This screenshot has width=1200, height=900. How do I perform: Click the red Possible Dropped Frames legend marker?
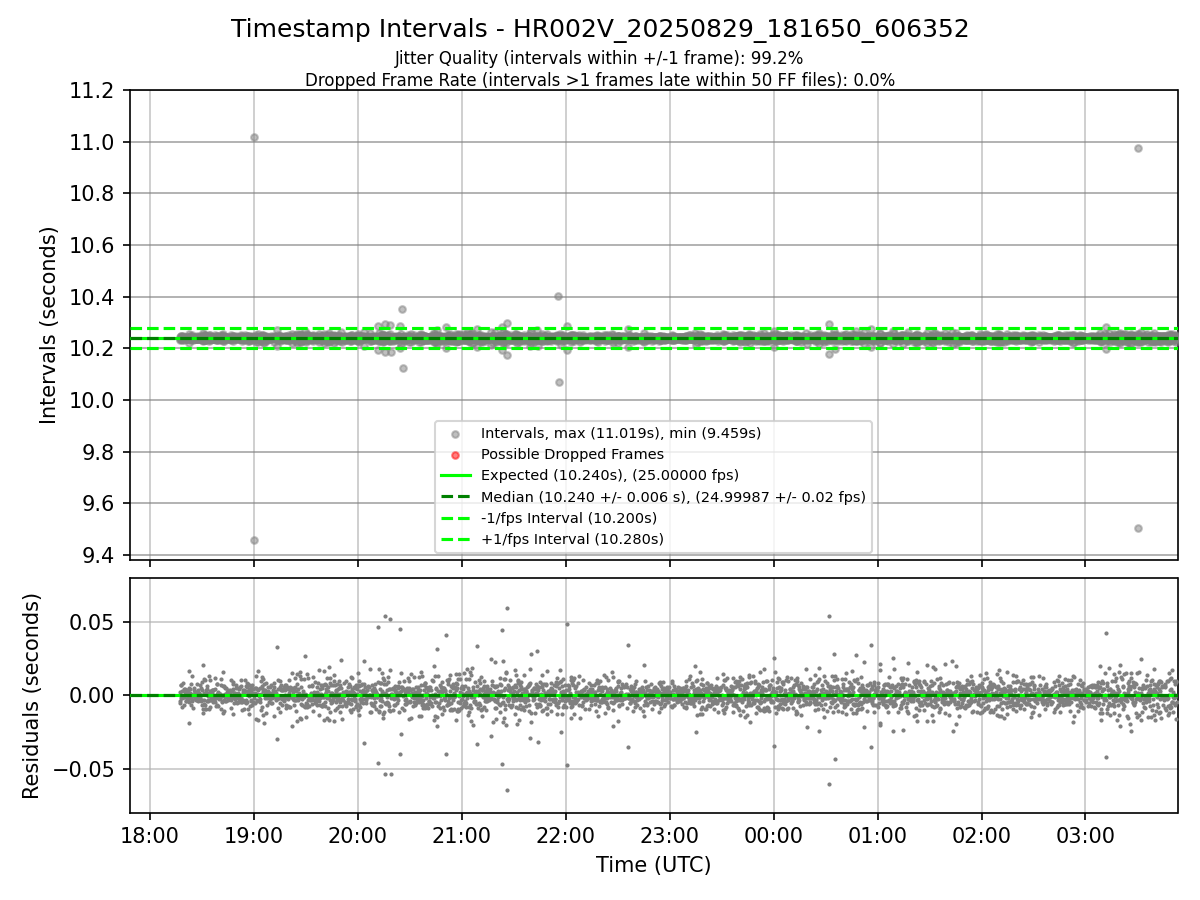pyautogui.click(x=456, y=455)
